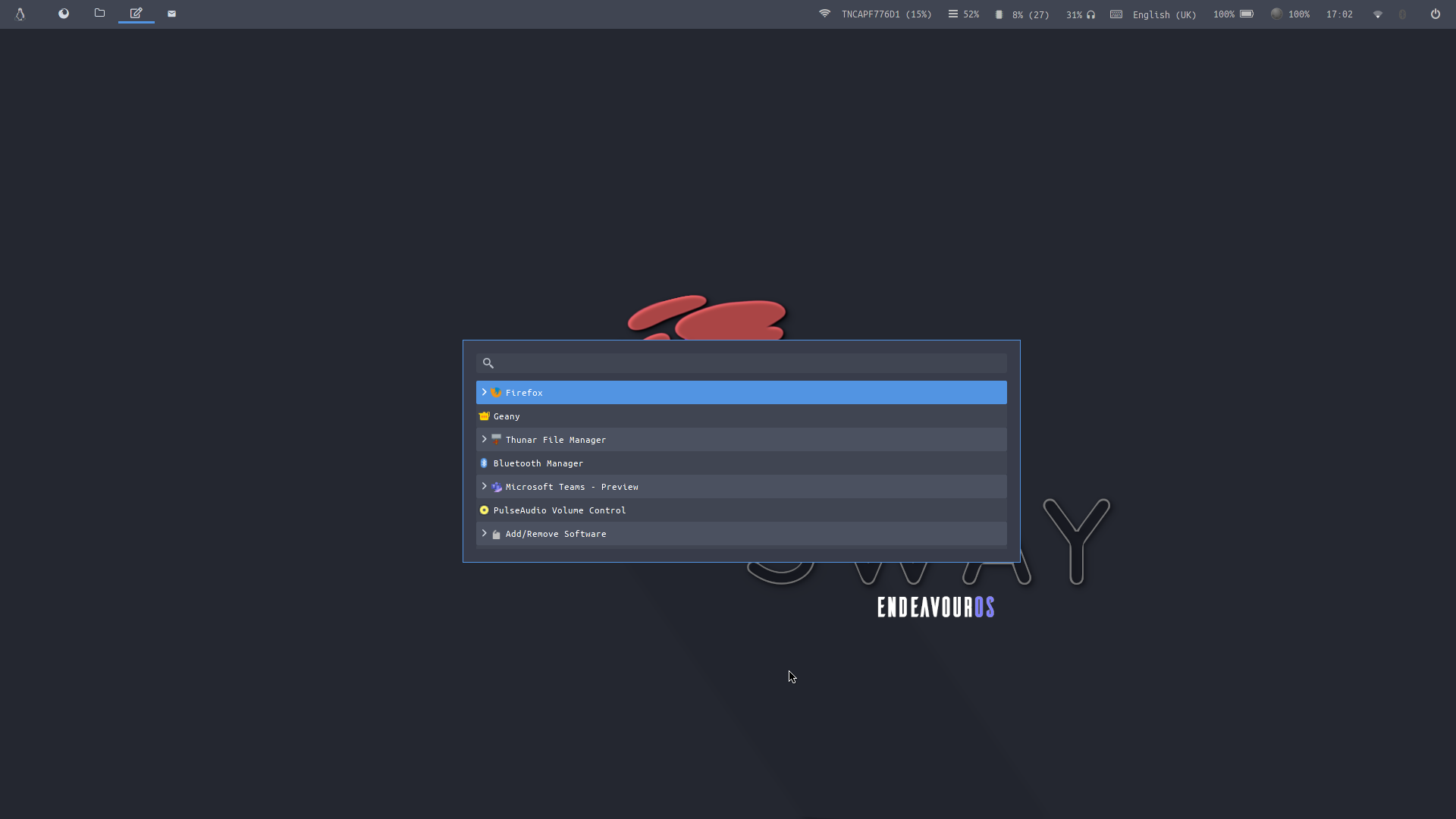
Task: Click the memory usage bars icon
Action: 953,14
